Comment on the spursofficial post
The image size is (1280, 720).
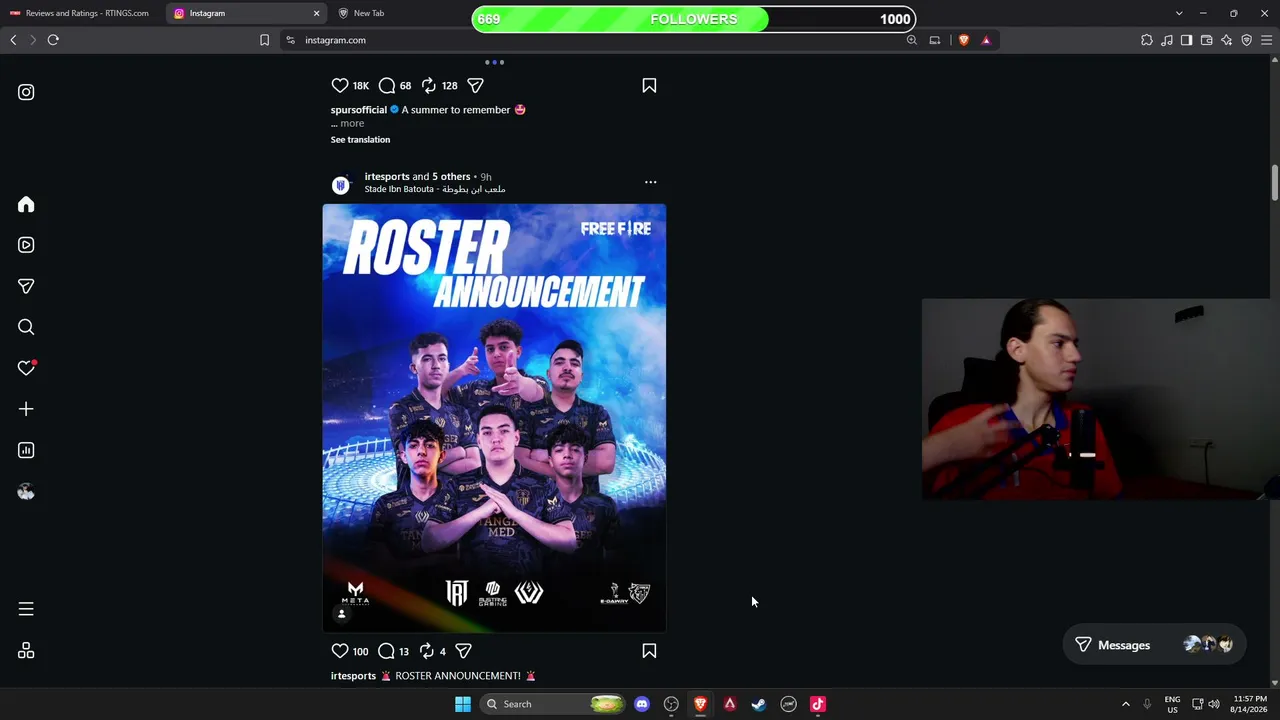[x=387, y=86]
